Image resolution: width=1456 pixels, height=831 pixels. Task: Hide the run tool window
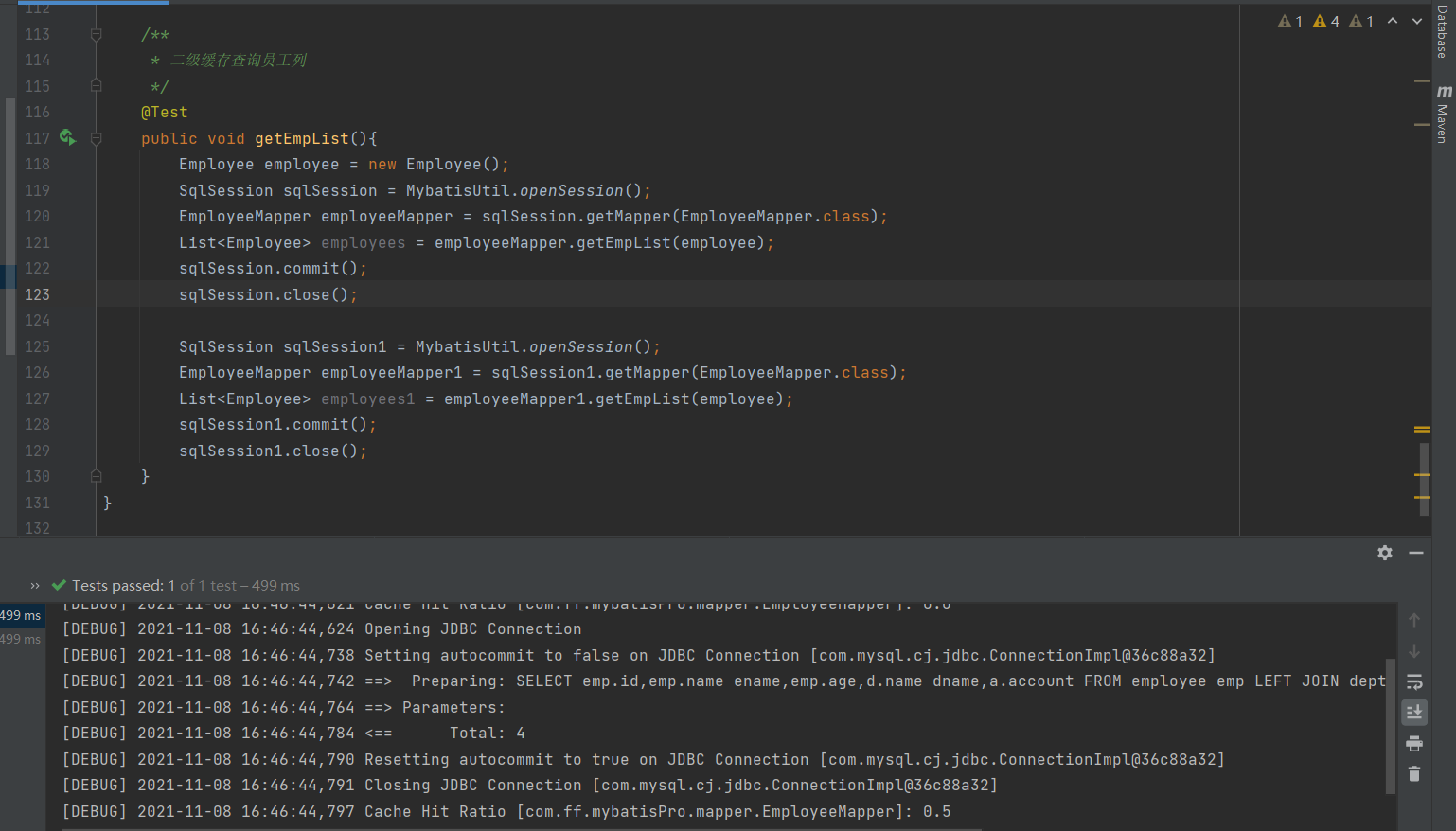[x=1416, y=553]
